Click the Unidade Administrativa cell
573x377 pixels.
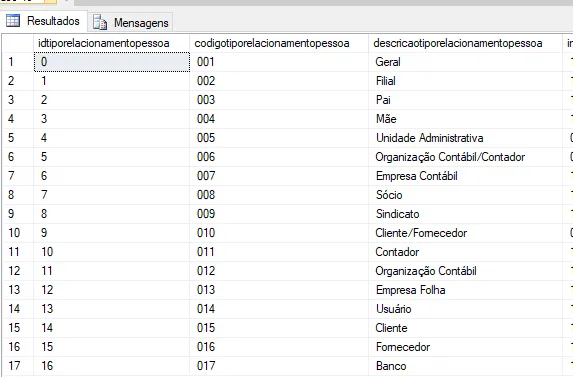point(466,138)
